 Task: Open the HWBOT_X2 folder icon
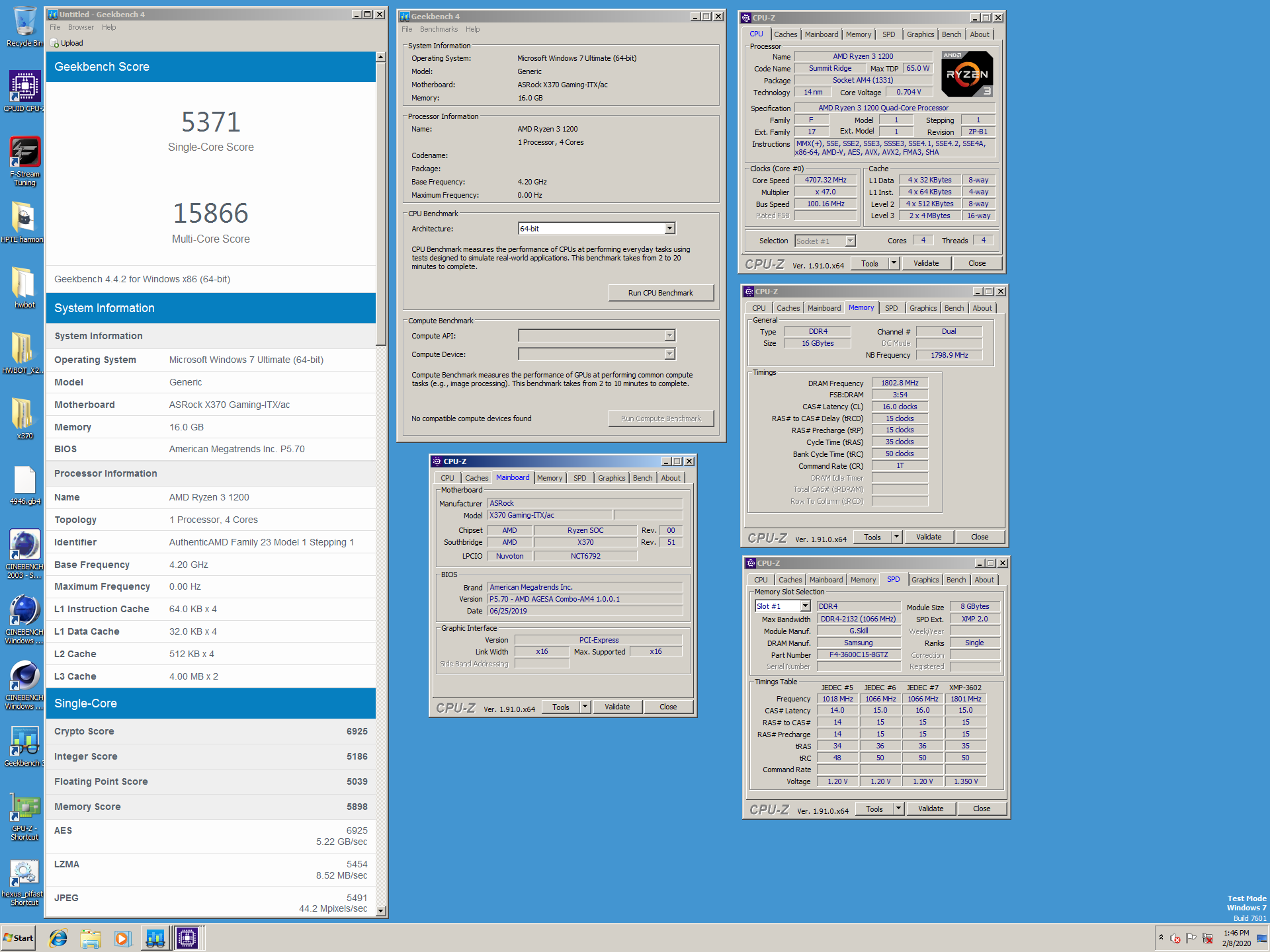click(22, 353)
